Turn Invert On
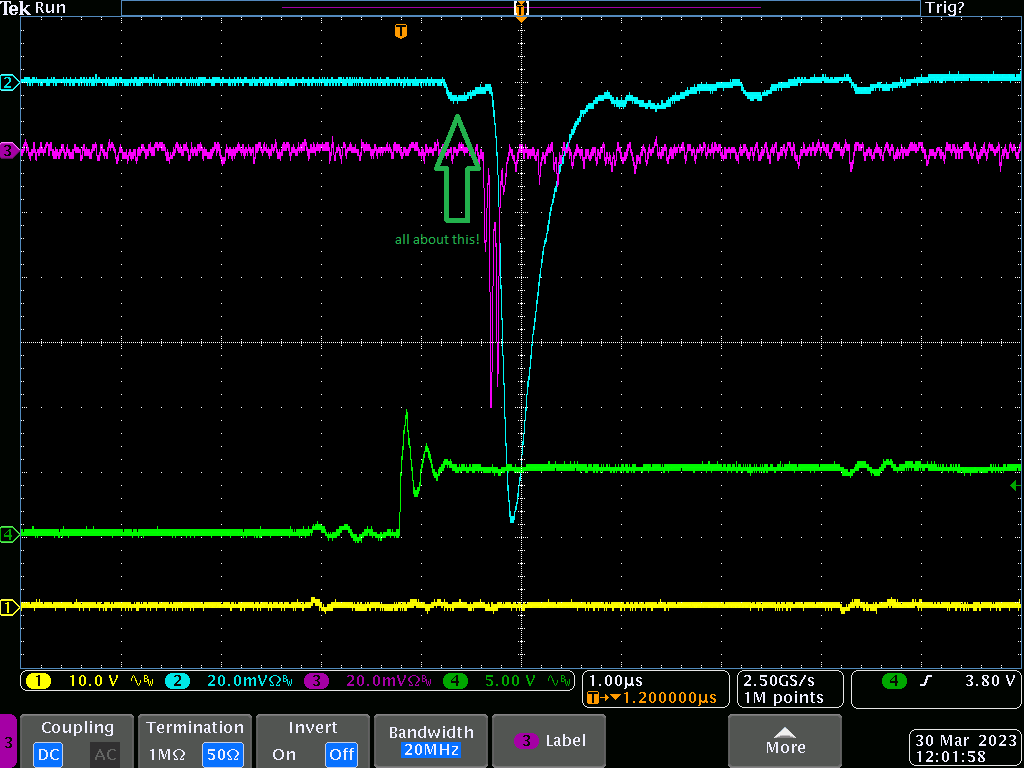 [284, 754]
